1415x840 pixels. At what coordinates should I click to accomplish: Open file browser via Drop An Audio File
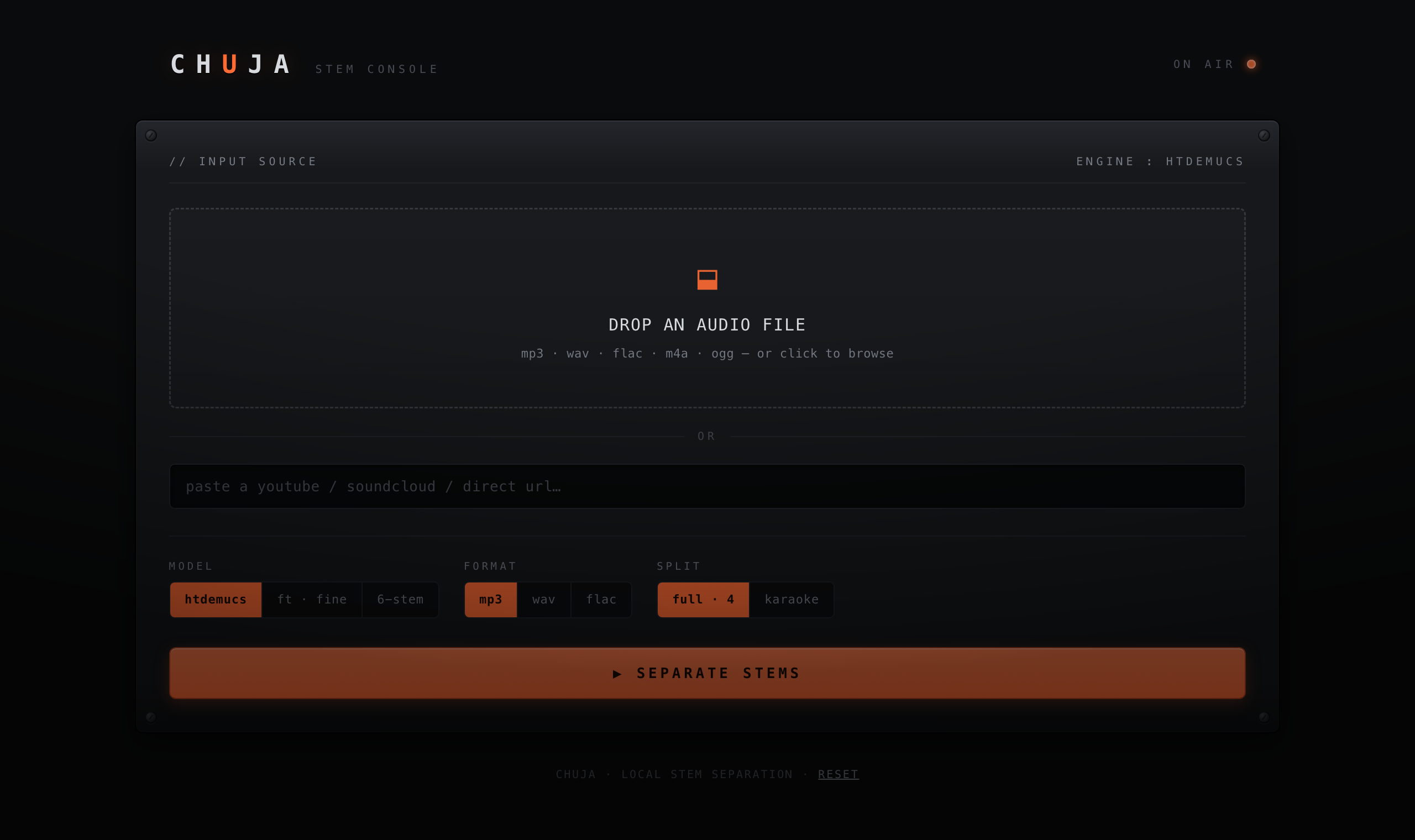(707, 308)
